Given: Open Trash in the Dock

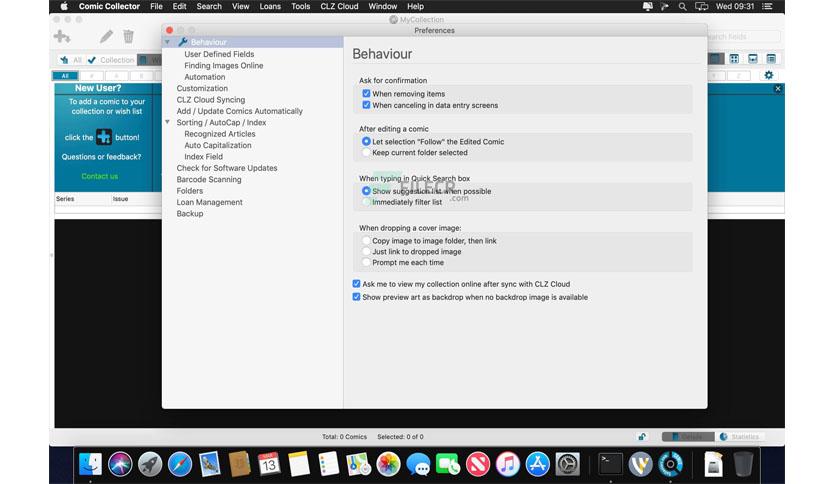Looking at the screenshot, I should [743, 464].
